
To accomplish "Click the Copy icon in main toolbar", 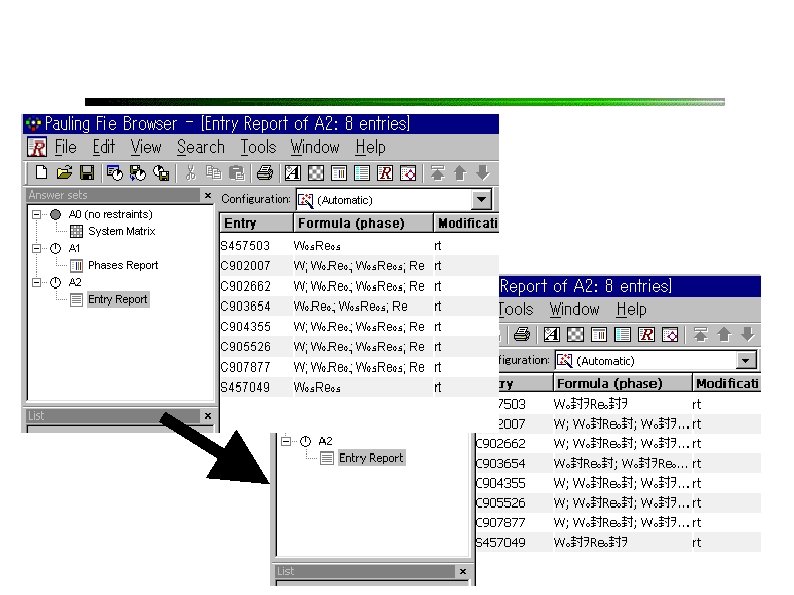I will [x=213, y=173].
